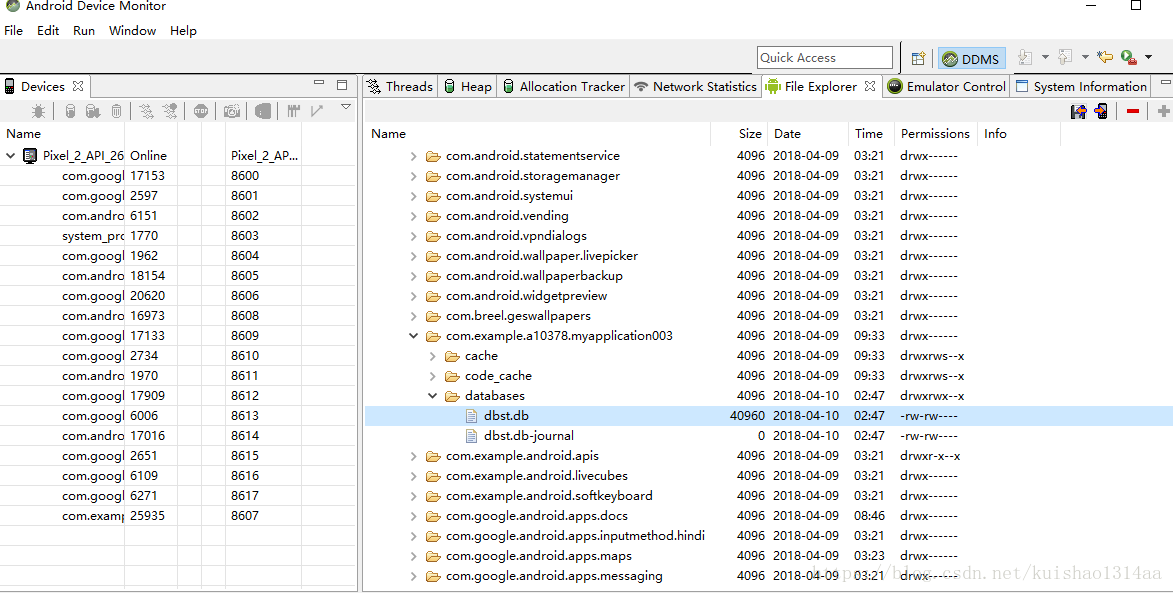The height and width of the screenshot is (593, 1173).
Task: Expand the code_cache folder
Action: (x=432, y=376)
